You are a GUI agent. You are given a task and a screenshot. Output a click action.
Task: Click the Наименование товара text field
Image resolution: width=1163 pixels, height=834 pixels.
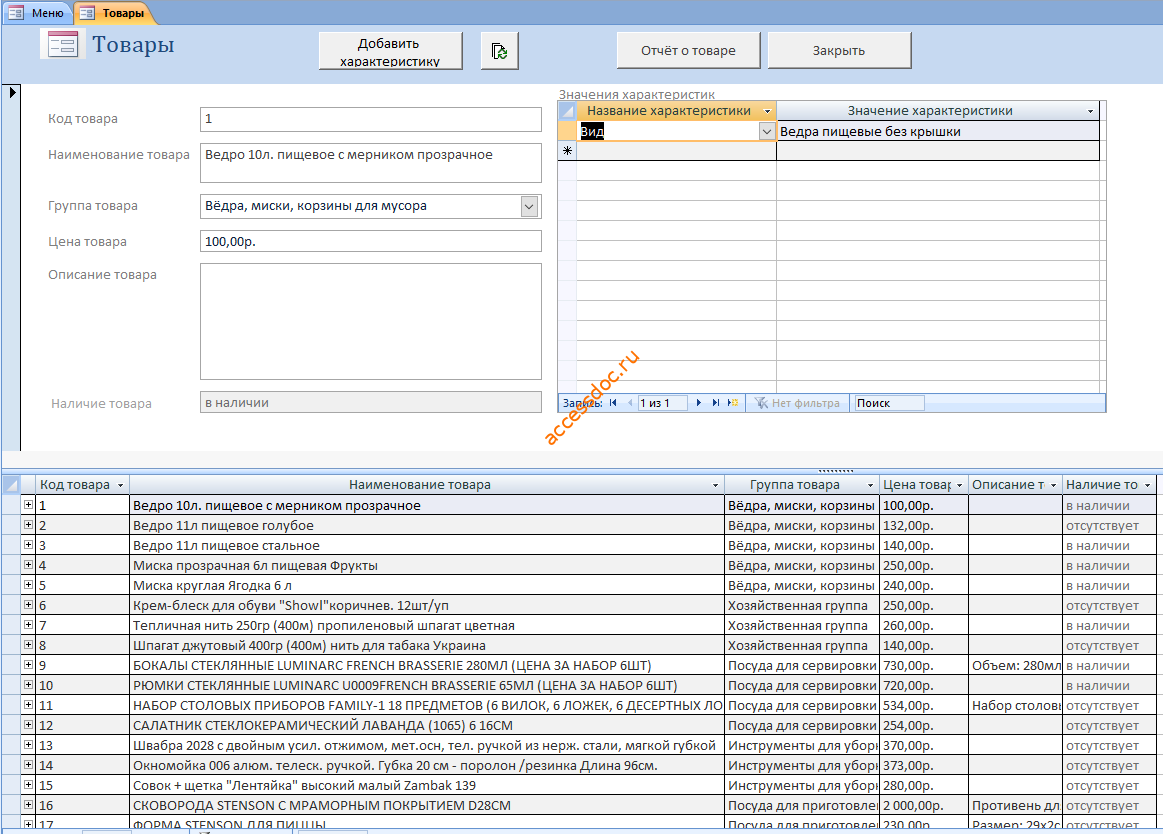tap(371, 162)
